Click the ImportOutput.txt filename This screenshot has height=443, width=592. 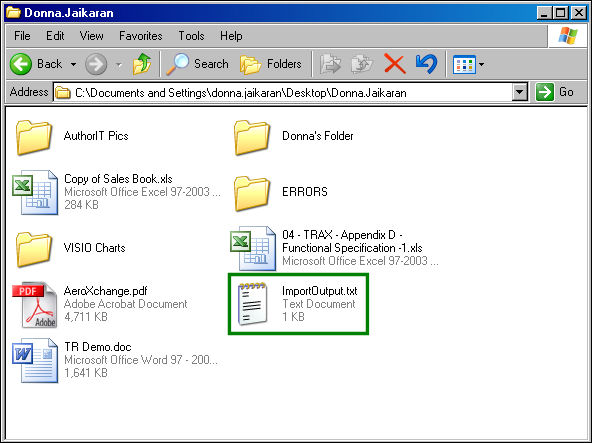point(319,291)
